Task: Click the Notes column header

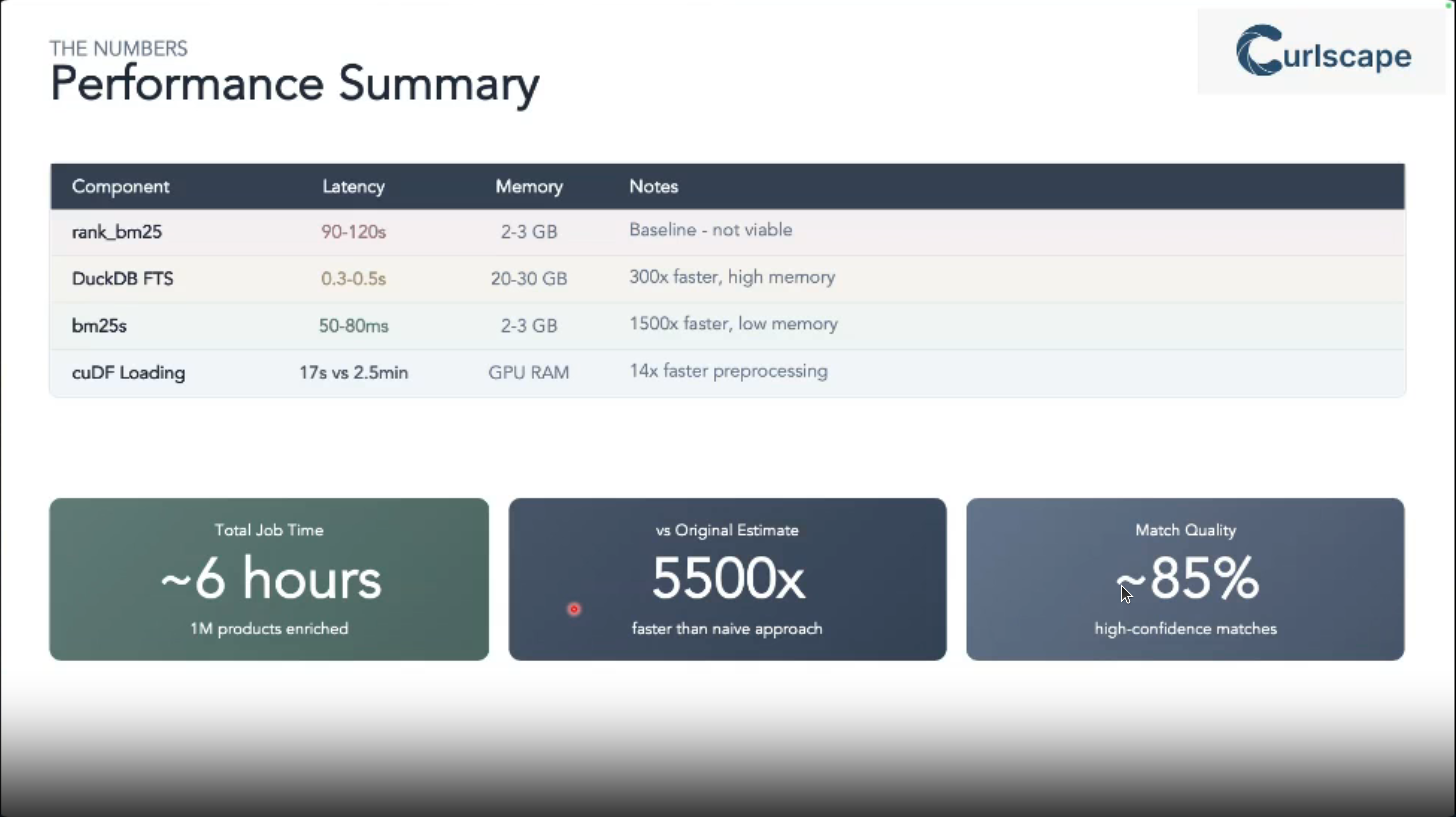Action: [654, 187]
